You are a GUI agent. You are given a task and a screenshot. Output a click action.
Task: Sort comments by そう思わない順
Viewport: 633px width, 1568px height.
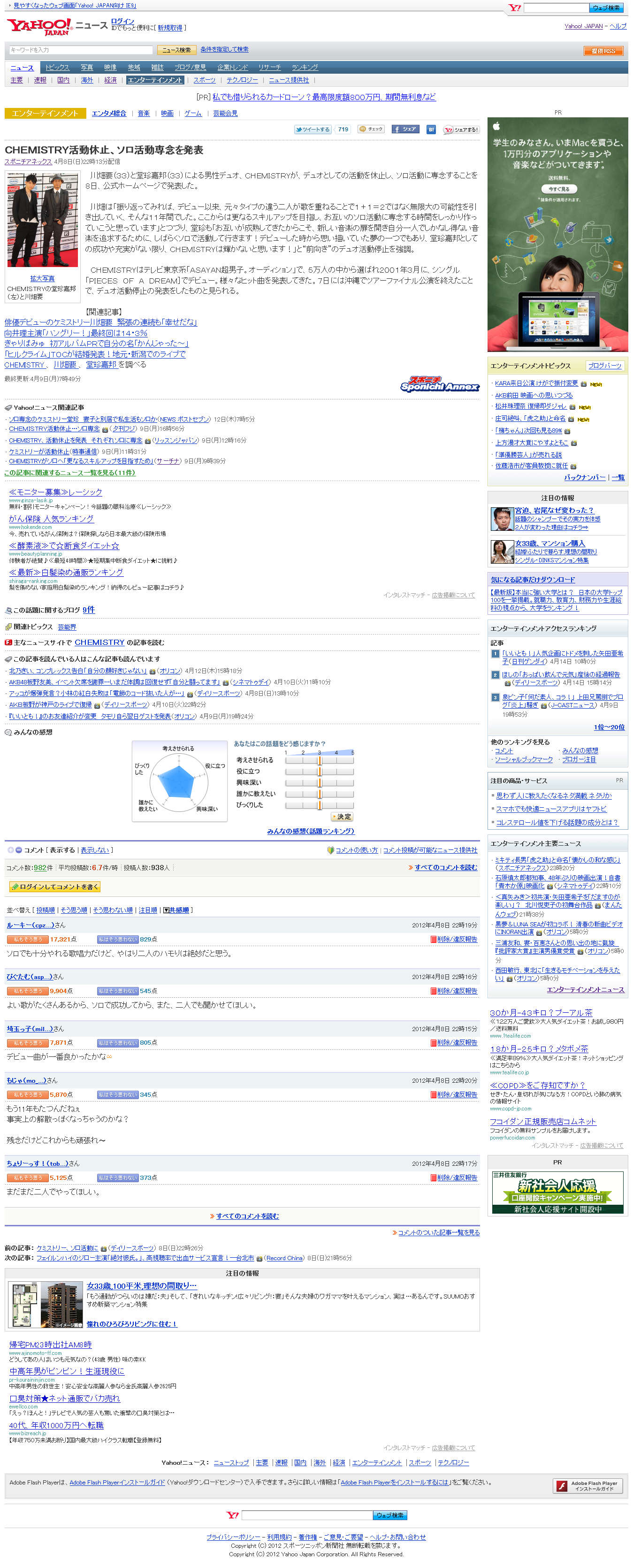point(113,910)
